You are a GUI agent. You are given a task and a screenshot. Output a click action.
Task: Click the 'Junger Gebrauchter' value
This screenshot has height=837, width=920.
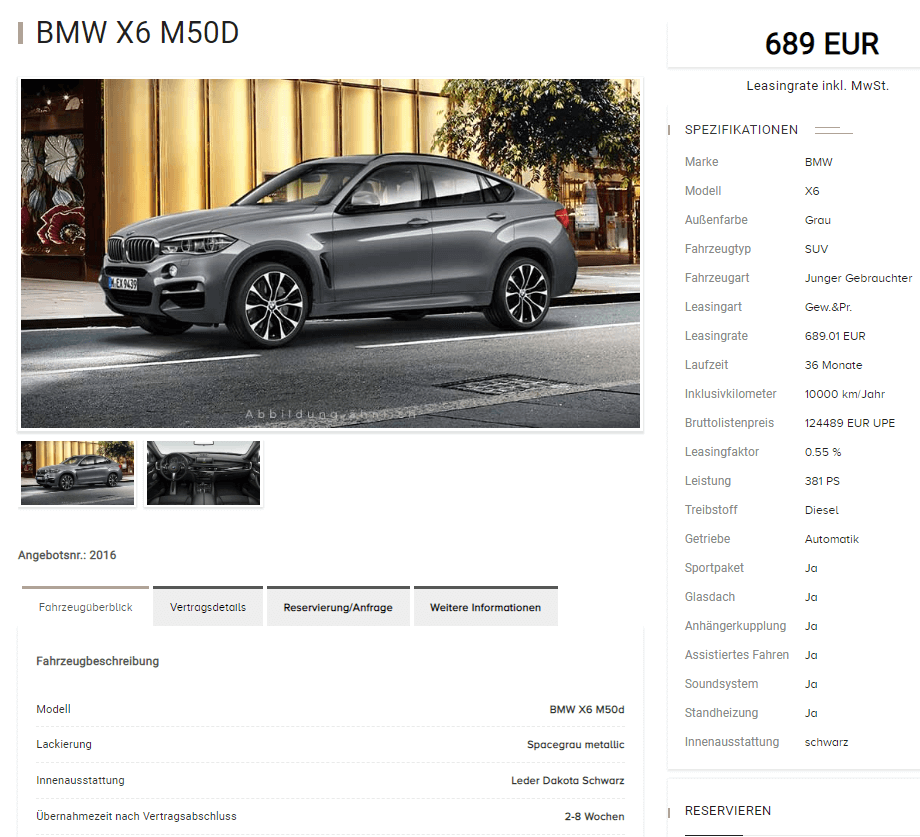[858, 278]
